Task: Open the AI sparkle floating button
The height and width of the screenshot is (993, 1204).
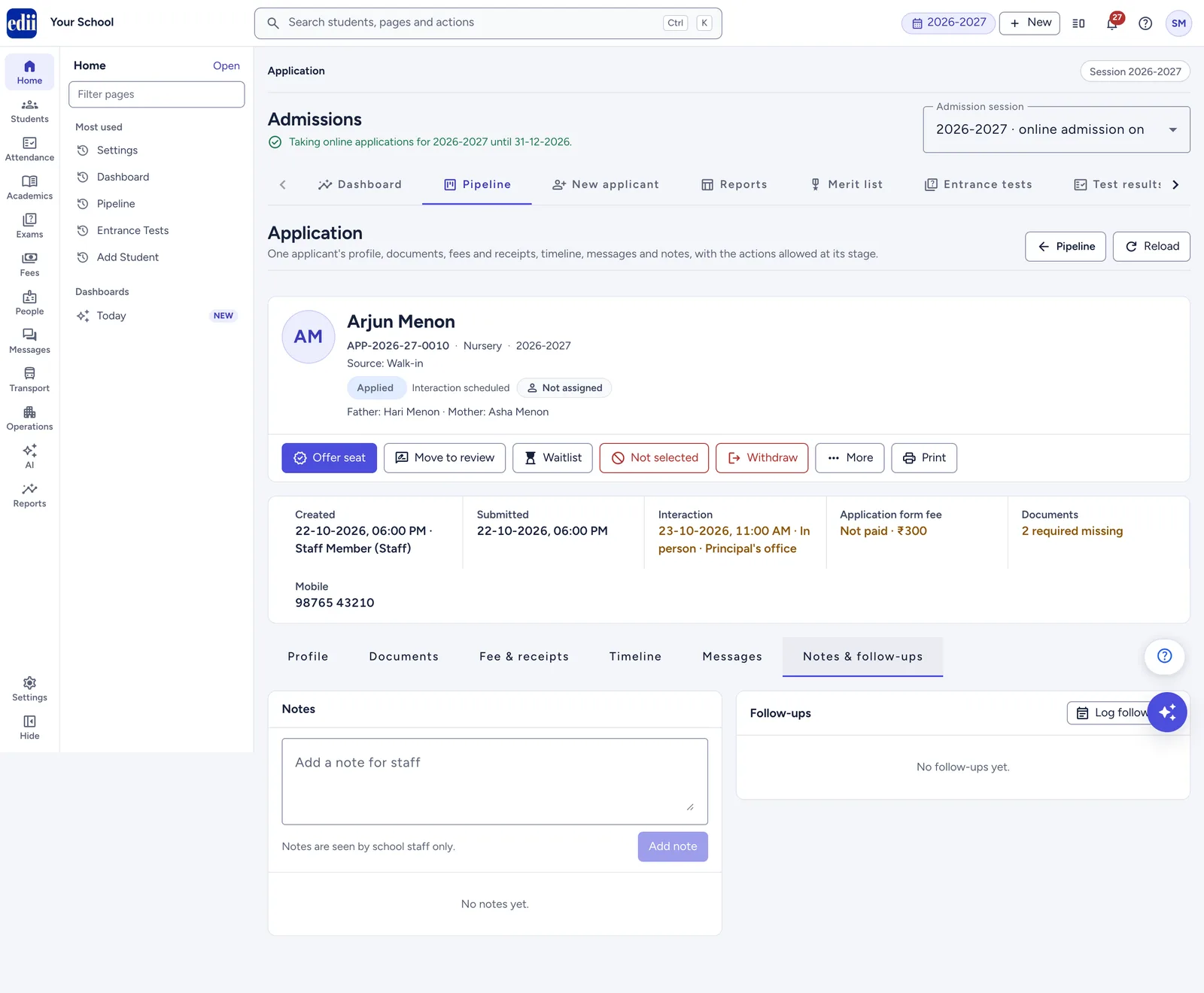Action: 1167,712
